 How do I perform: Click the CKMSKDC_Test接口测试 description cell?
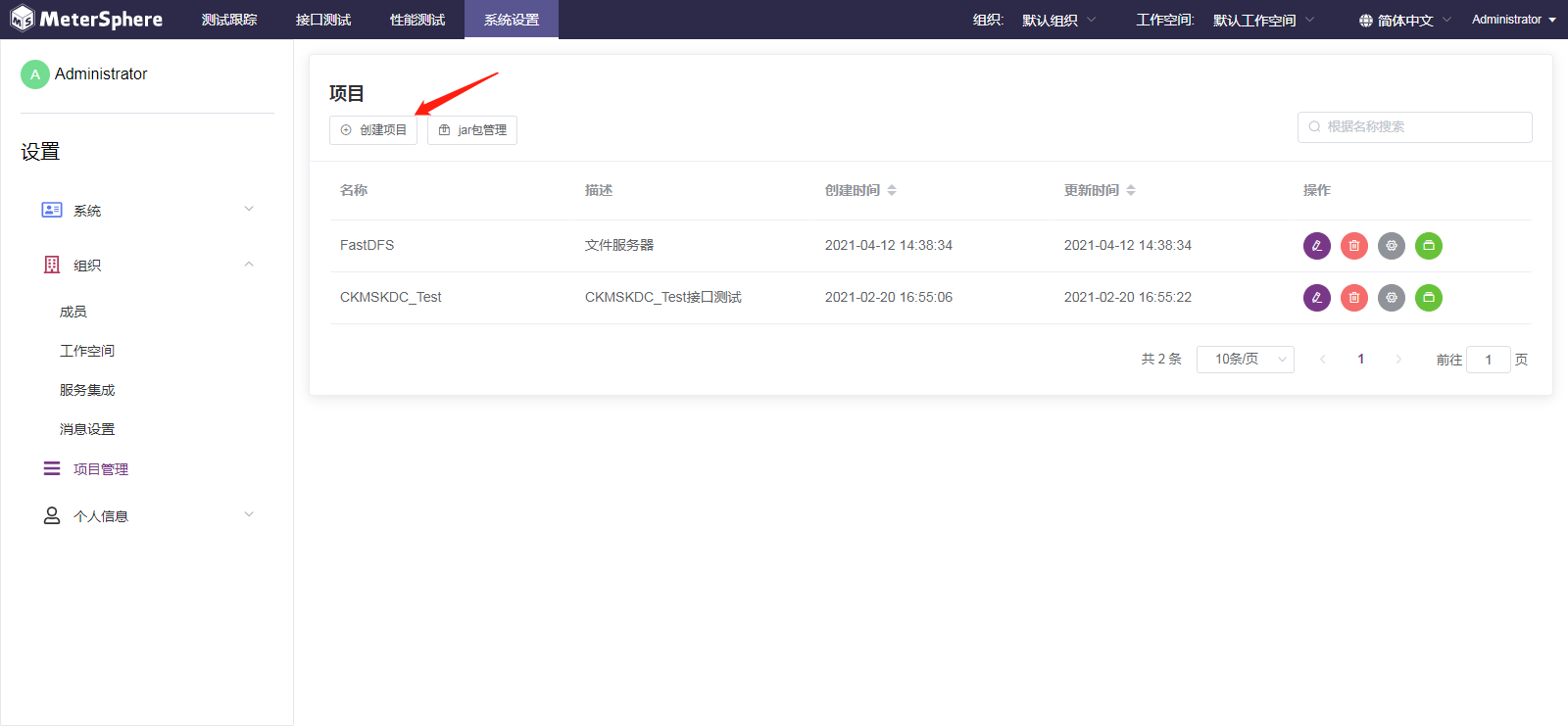[663, 297]
